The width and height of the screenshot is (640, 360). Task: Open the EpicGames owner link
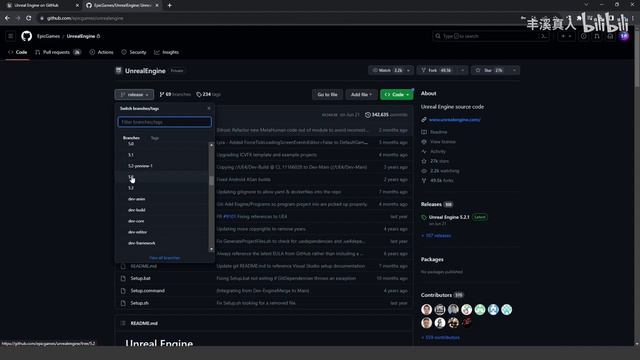[48, 36]
